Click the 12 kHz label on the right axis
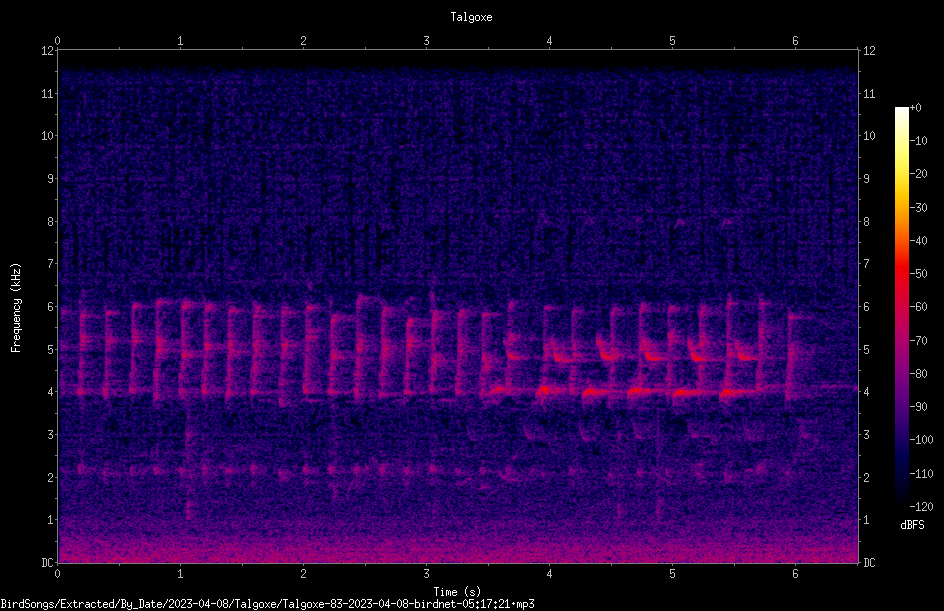 (869, 51)
